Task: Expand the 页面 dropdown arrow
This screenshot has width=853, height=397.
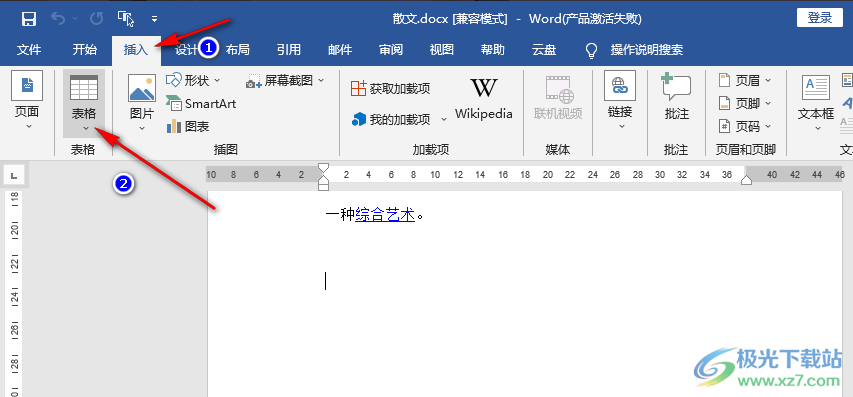Action: point(28,127)
